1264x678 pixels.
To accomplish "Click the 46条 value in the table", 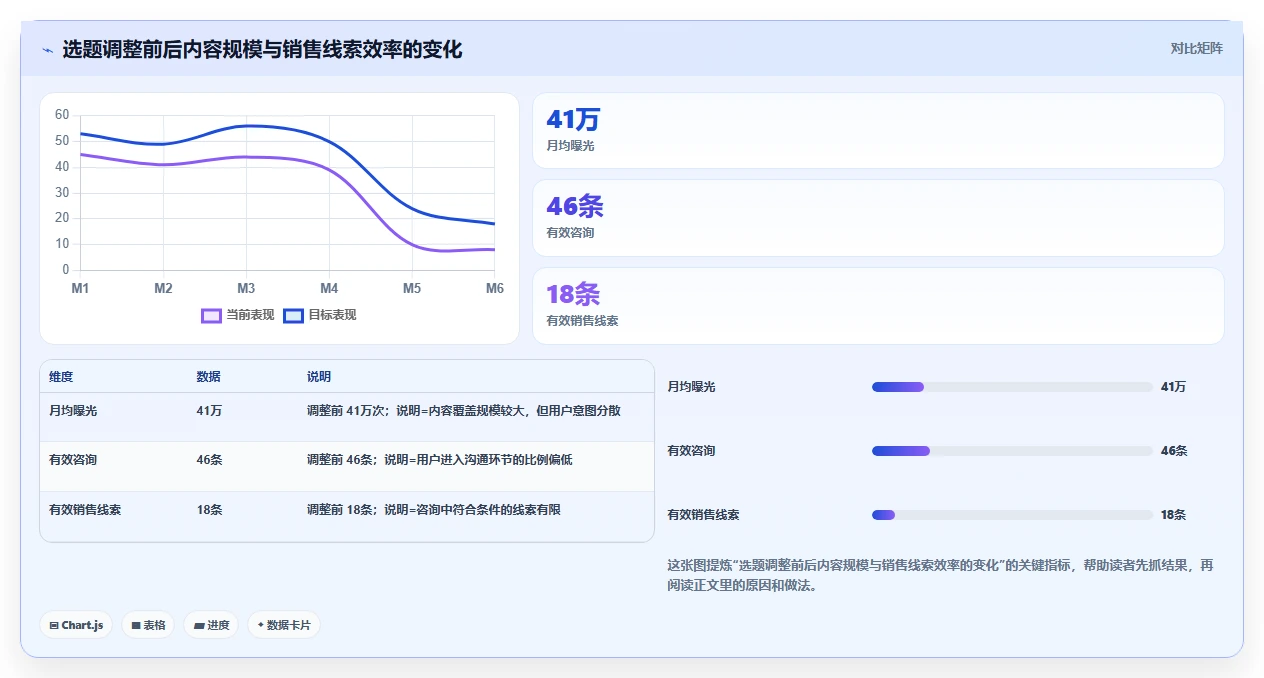I will point(210,460).
